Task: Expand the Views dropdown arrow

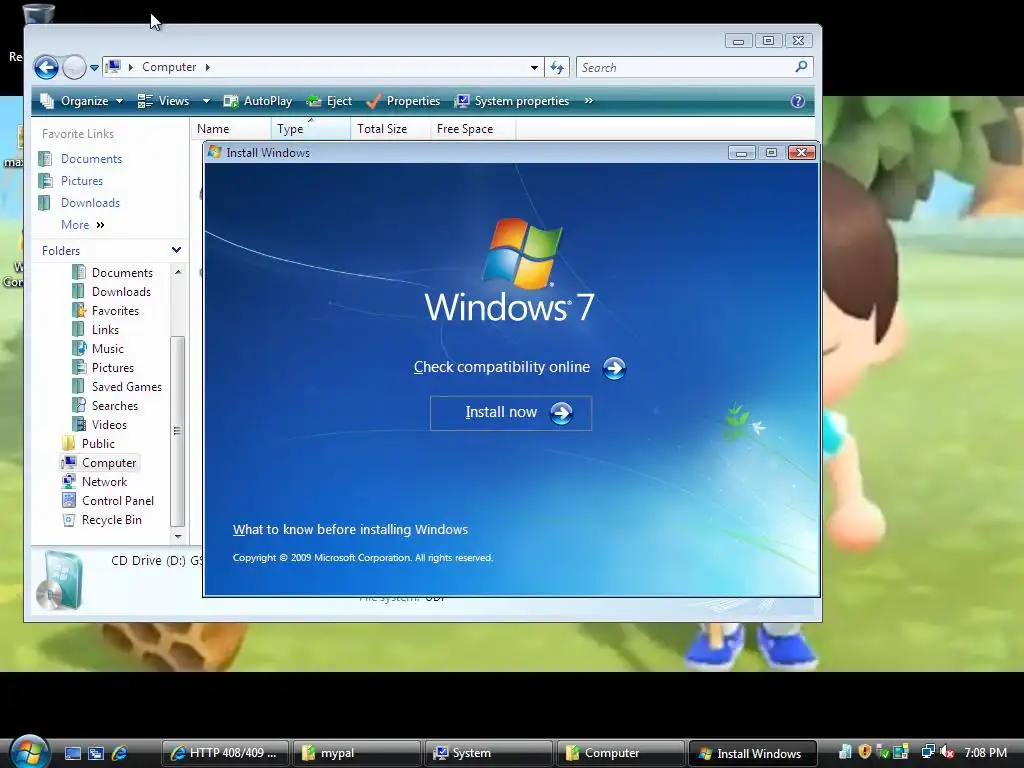Action: 206,101
